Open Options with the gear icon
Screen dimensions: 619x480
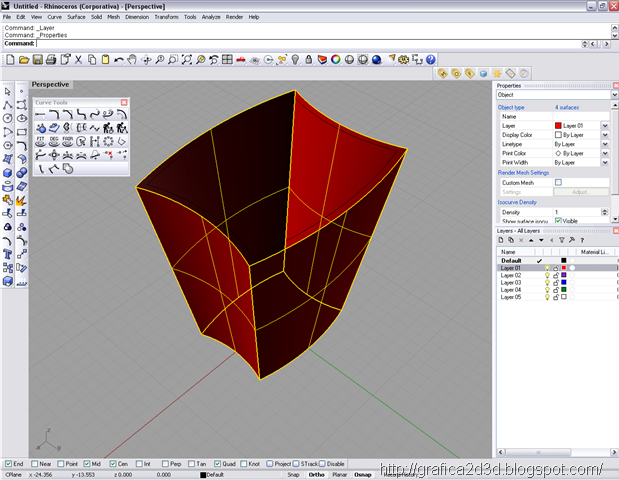pyautogui.click(x=403, y=60)
